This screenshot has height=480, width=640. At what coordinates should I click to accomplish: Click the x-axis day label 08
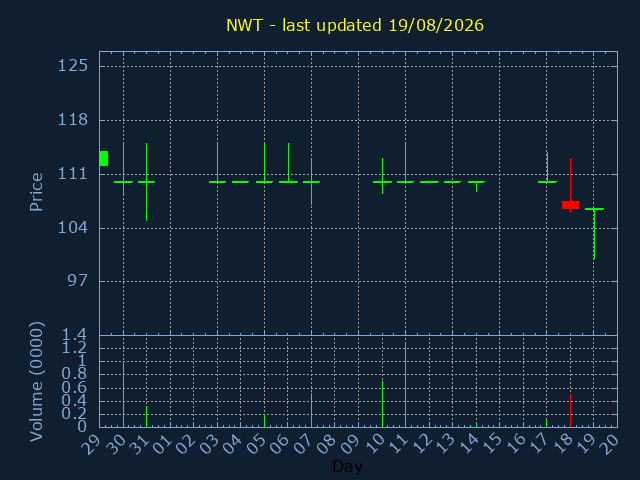(327, 444)
